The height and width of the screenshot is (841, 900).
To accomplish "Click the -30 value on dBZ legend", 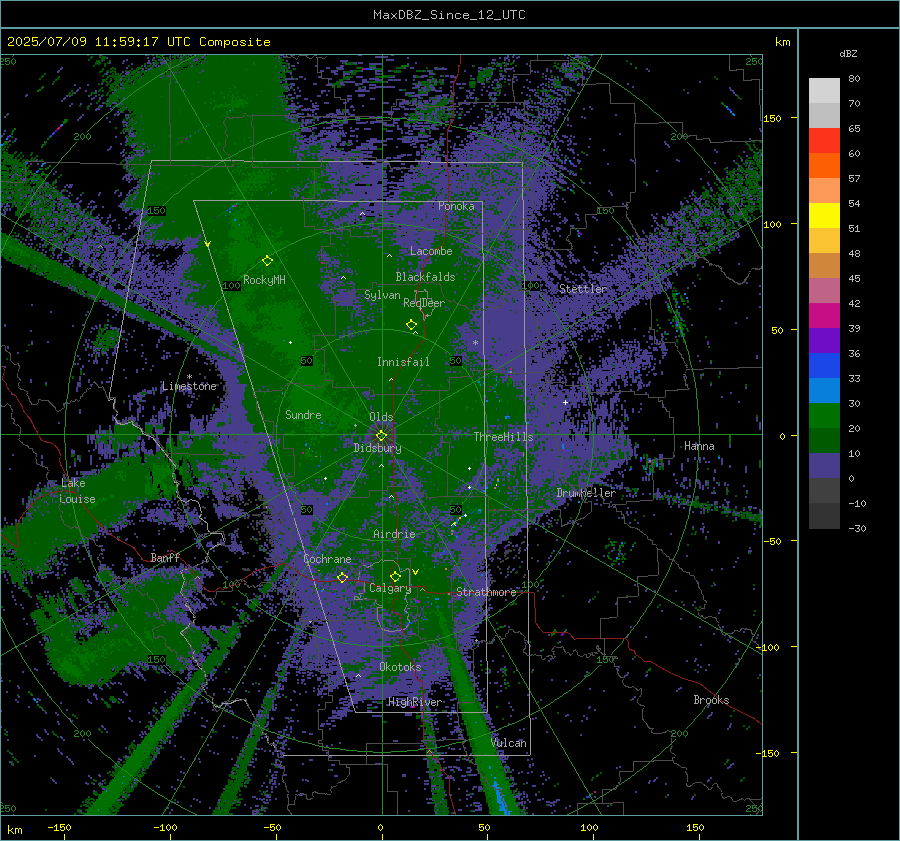I will 856,528.
